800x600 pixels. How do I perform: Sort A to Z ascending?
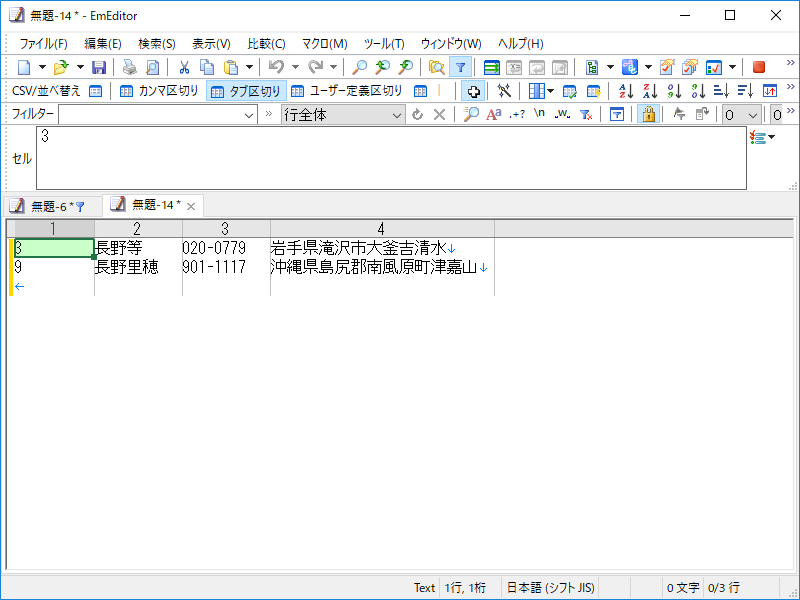tap(626, 91)
